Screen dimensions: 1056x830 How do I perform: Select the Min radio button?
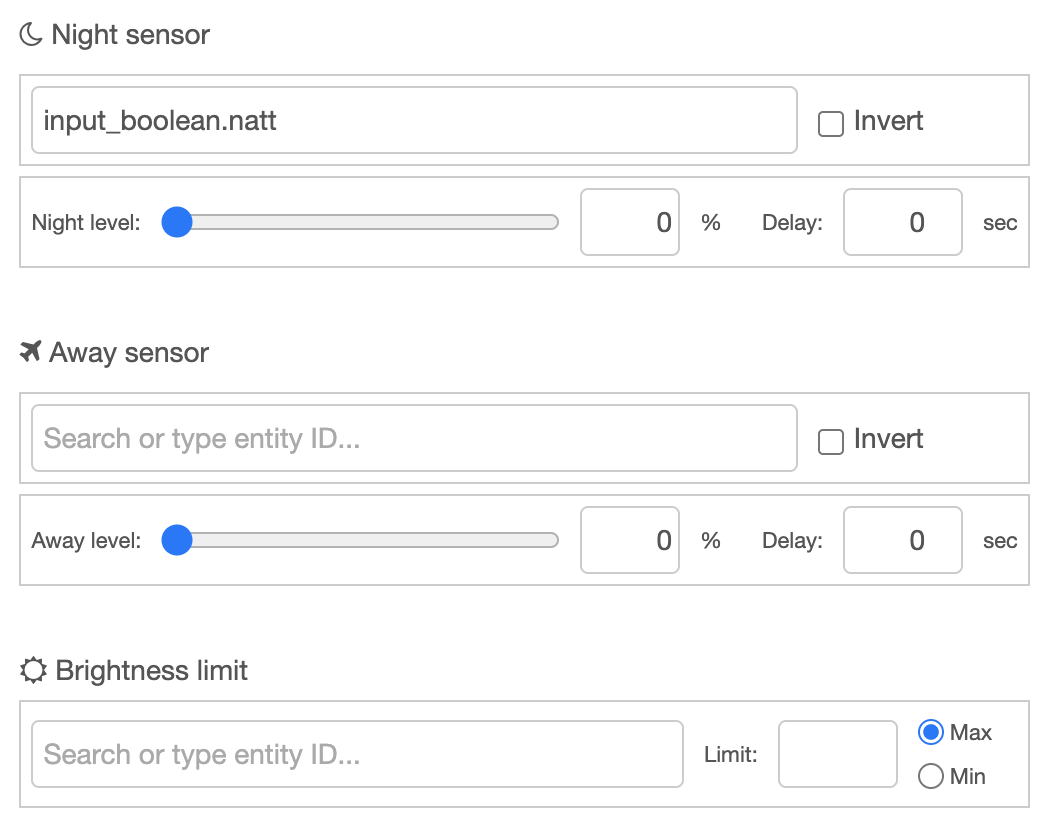tap(930, 776)
